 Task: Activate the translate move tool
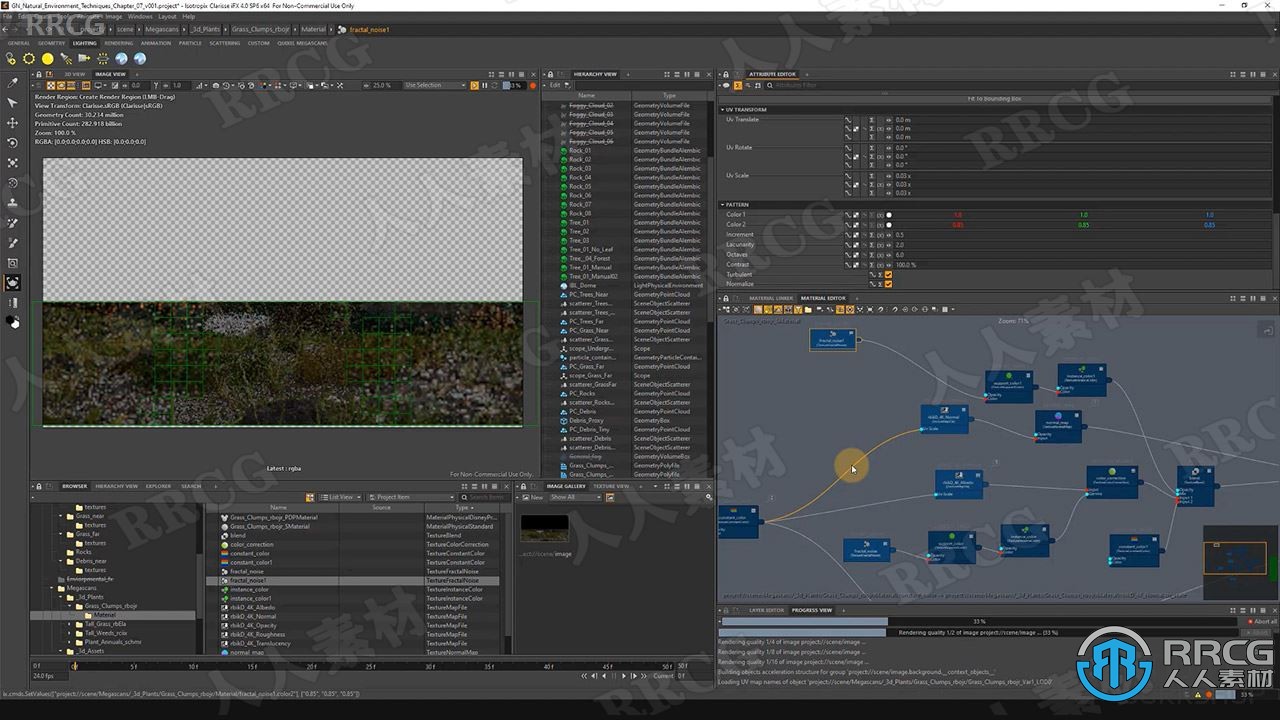click(13, 123)
